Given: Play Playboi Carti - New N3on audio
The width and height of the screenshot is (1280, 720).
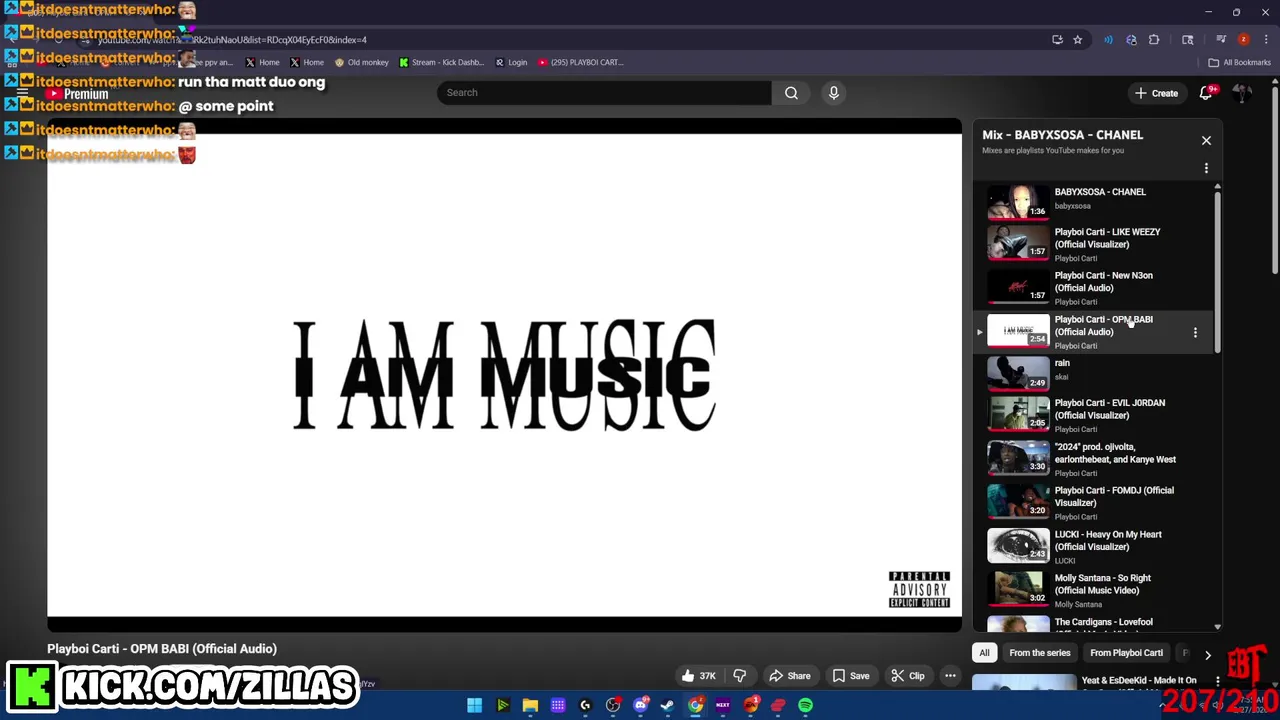Looking at the screenshot, I should 1092,287.
